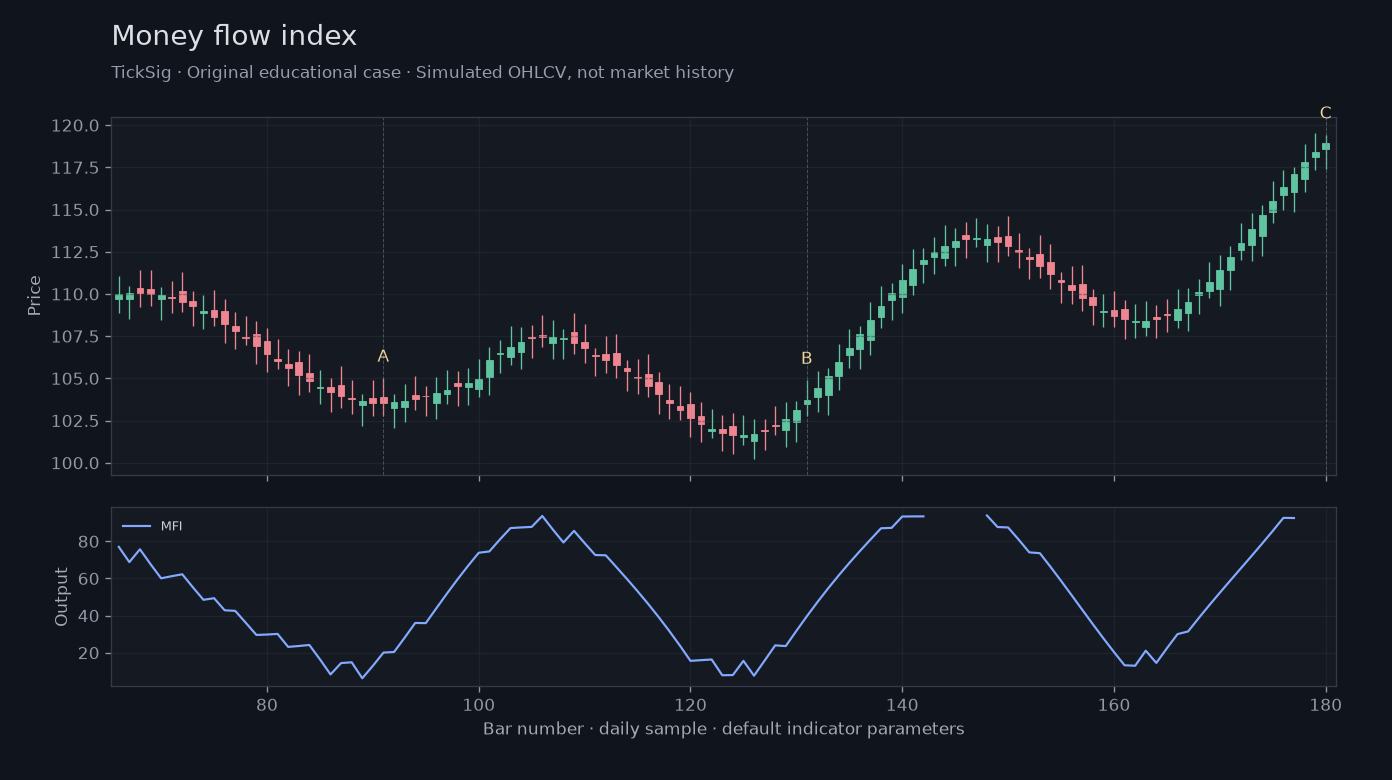The width and height of the screenshot is (1392, 780).
Task: Click the 'Output' y-axis label
Action: click(x=62, y=597)
